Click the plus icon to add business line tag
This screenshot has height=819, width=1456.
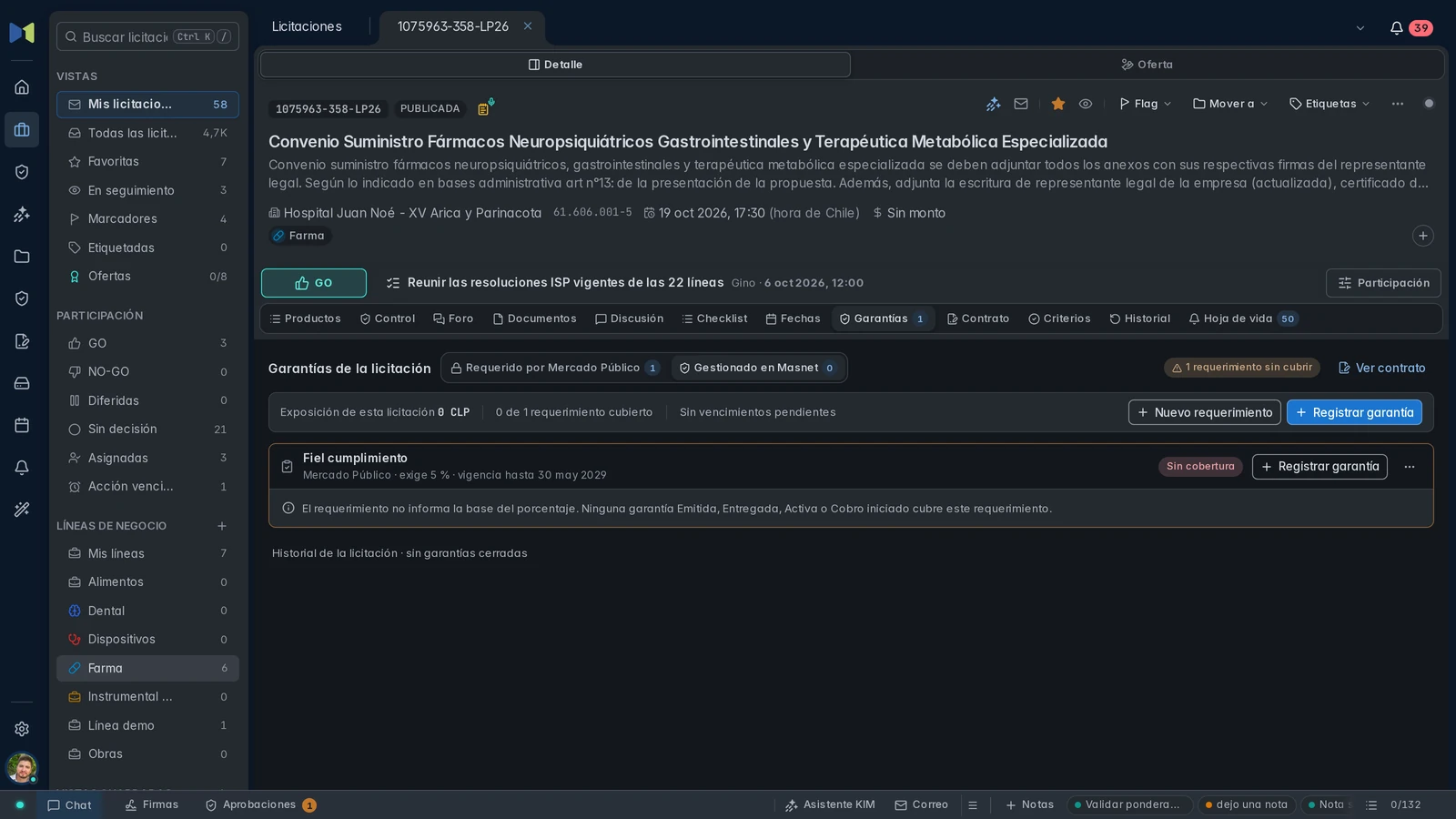click(x=1423, y=236)
